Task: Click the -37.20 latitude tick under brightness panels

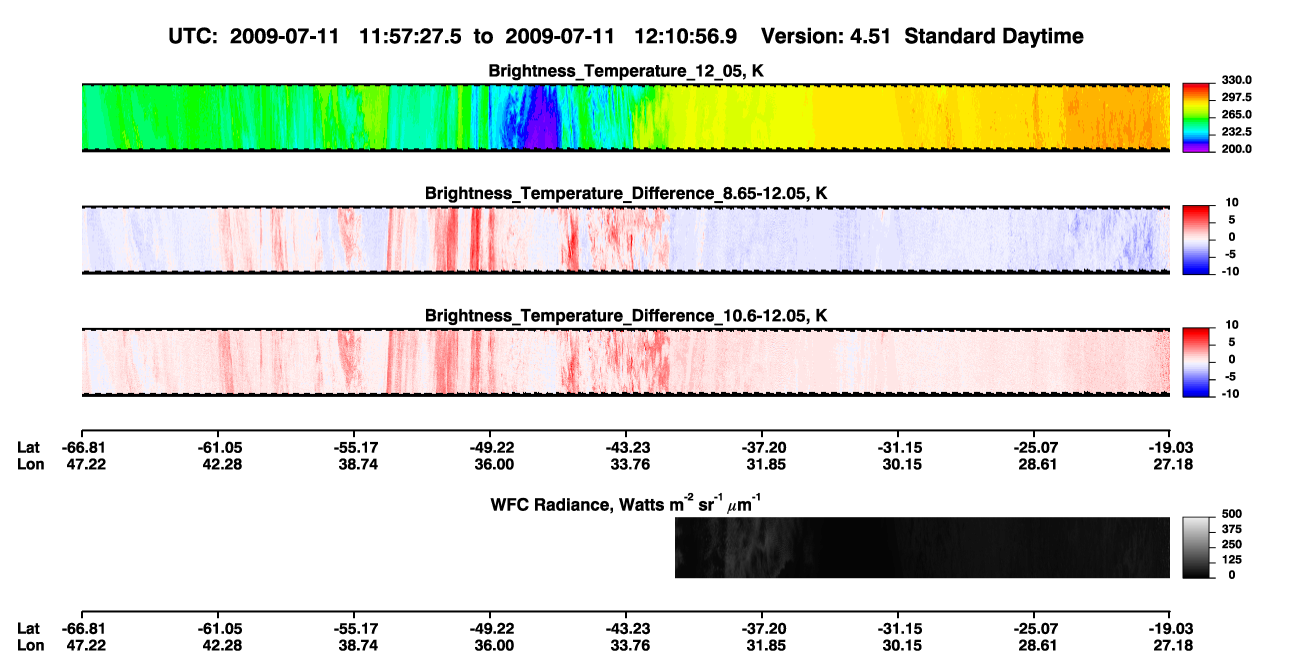Action: (764, 448)
